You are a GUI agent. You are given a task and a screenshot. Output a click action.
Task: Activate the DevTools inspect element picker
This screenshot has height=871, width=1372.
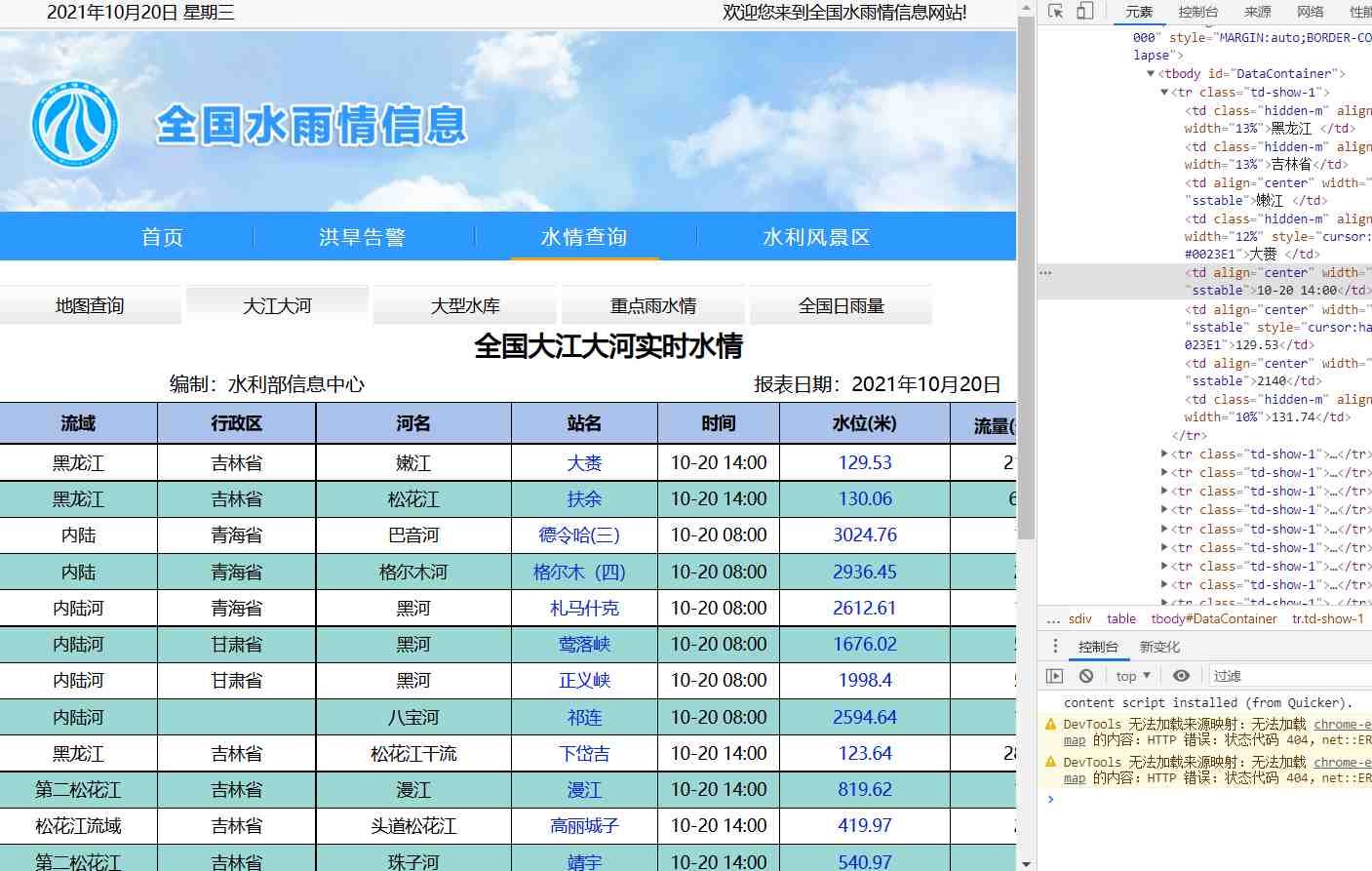pyautogui.click(x=1055, y=12)
